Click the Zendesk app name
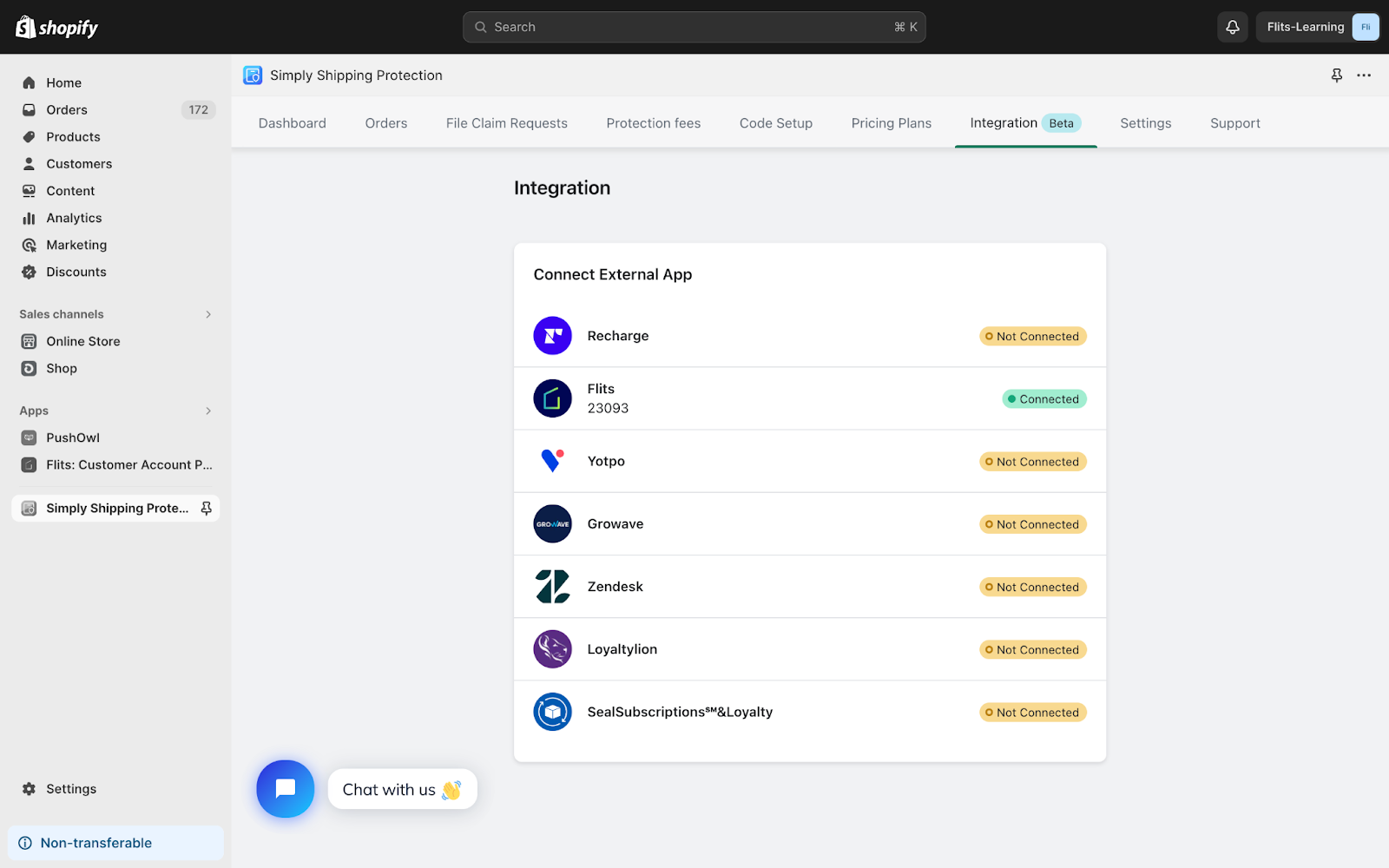The image size is (1389, 868). click(x=616, y=587)
